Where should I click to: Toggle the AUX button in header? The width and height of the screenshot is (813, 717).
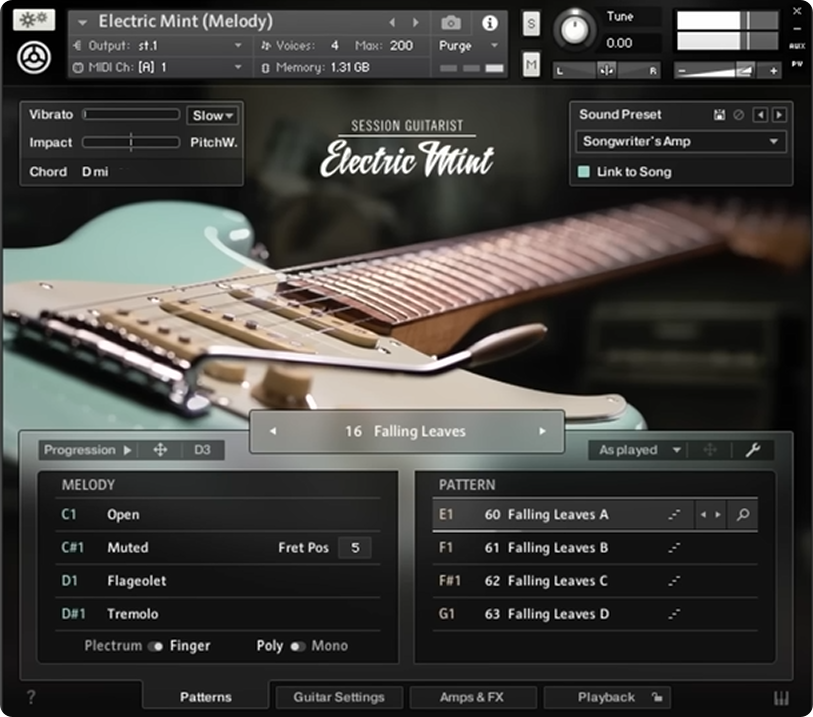point(797,46)
